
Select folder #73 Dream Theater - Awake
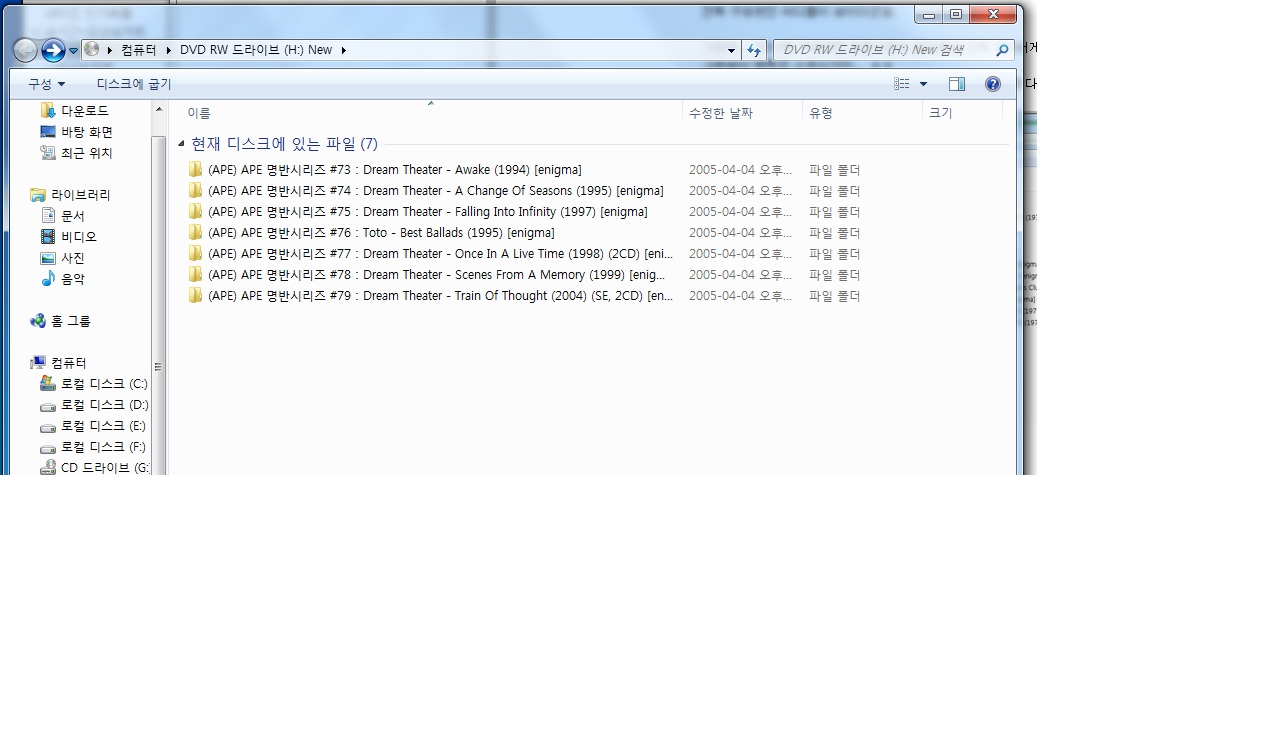(394, 170)
